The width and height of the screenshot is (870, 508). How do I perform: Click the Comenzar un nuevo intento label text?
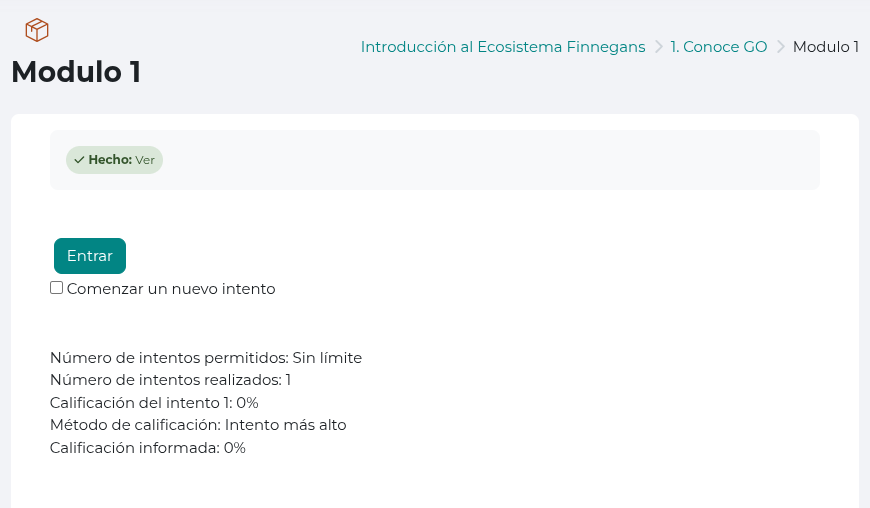click(x=171, y=289)
